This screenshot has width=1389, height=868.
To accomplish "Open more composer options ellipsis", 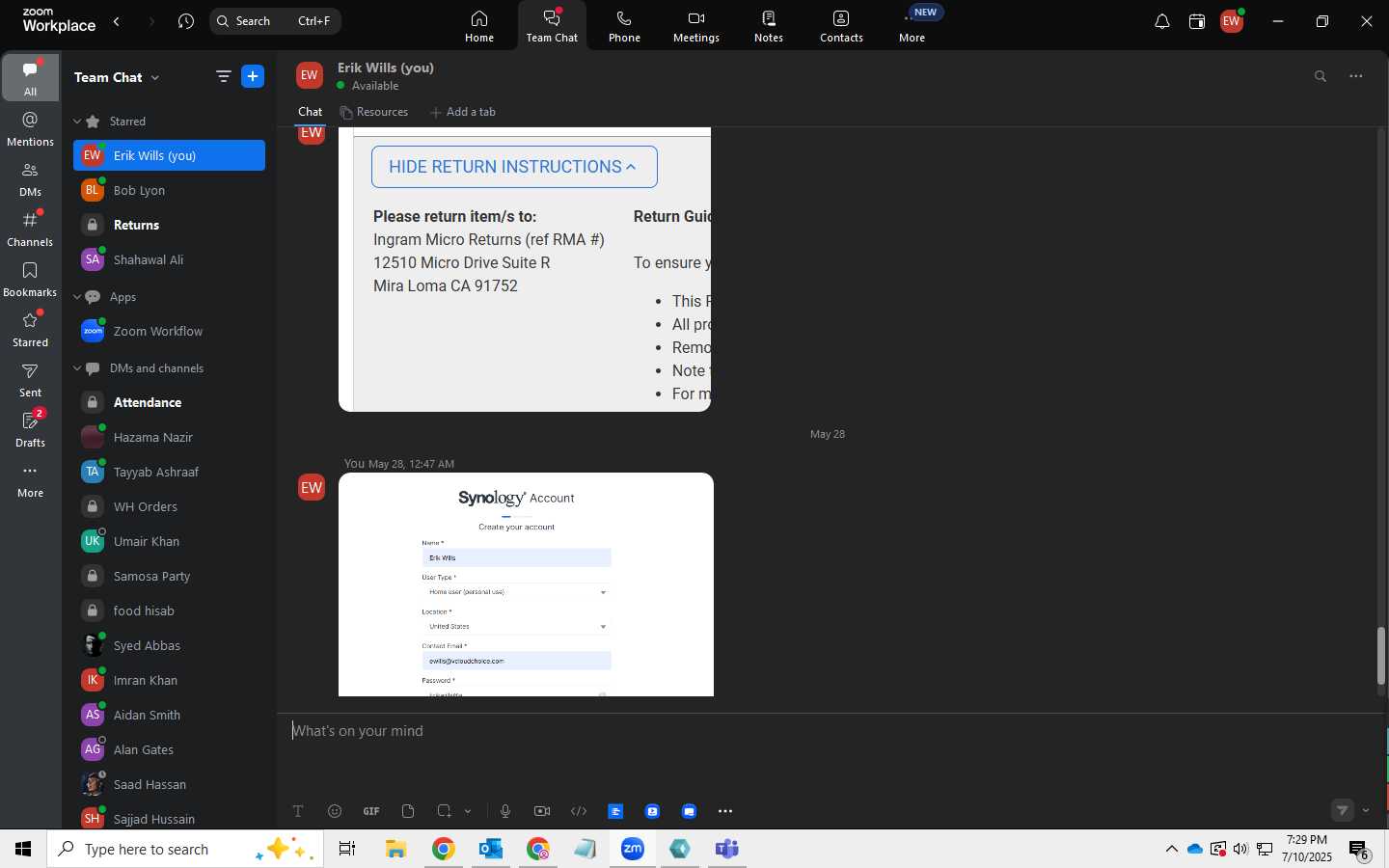I will (725, 811).
